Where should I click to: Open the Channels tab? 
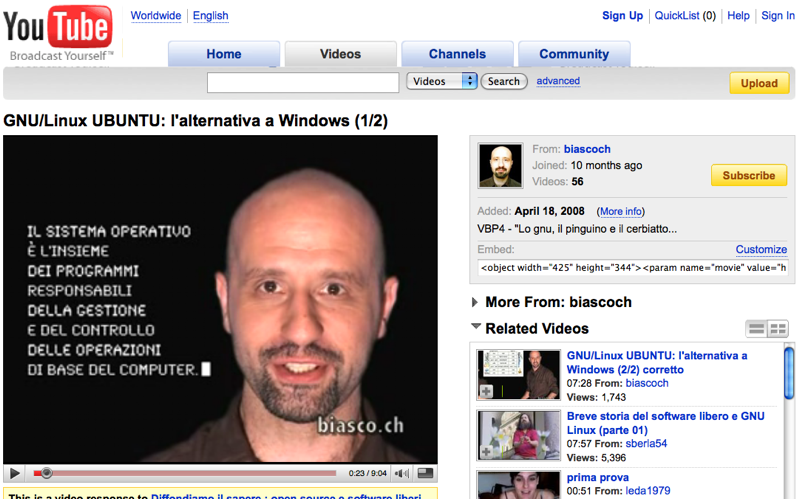coord(457,54)
